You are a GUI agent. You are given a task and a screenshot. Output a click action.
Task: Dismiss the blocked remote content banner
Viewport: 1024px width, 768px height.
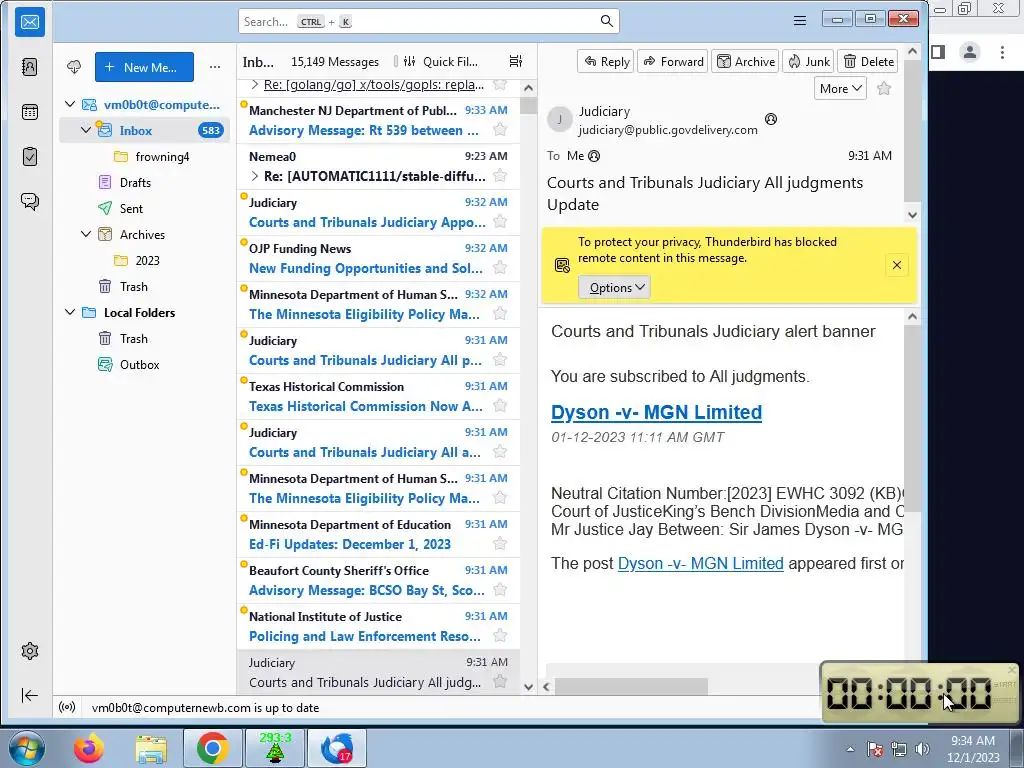click(897, 264)
